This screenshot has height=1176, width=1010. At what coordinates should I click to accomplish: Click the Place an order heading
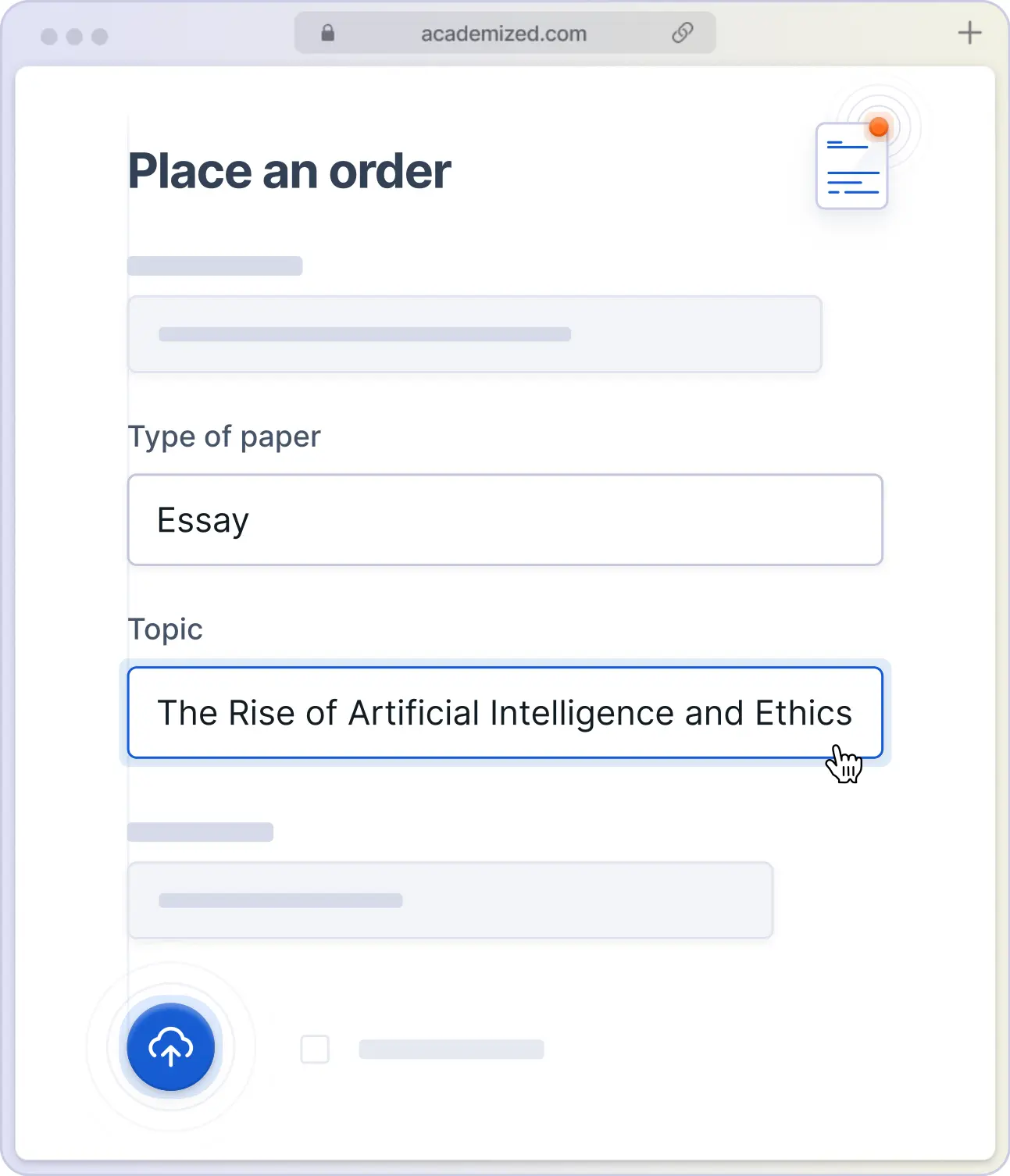pos(289,171)
